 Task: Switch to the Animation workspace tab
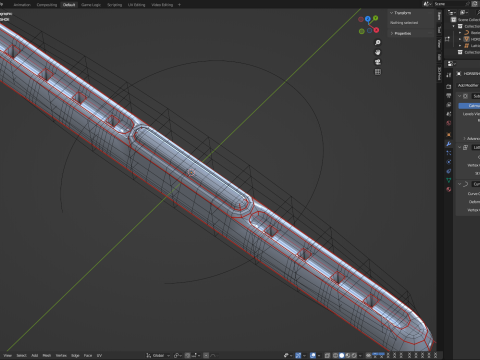(x=22, y=5)
